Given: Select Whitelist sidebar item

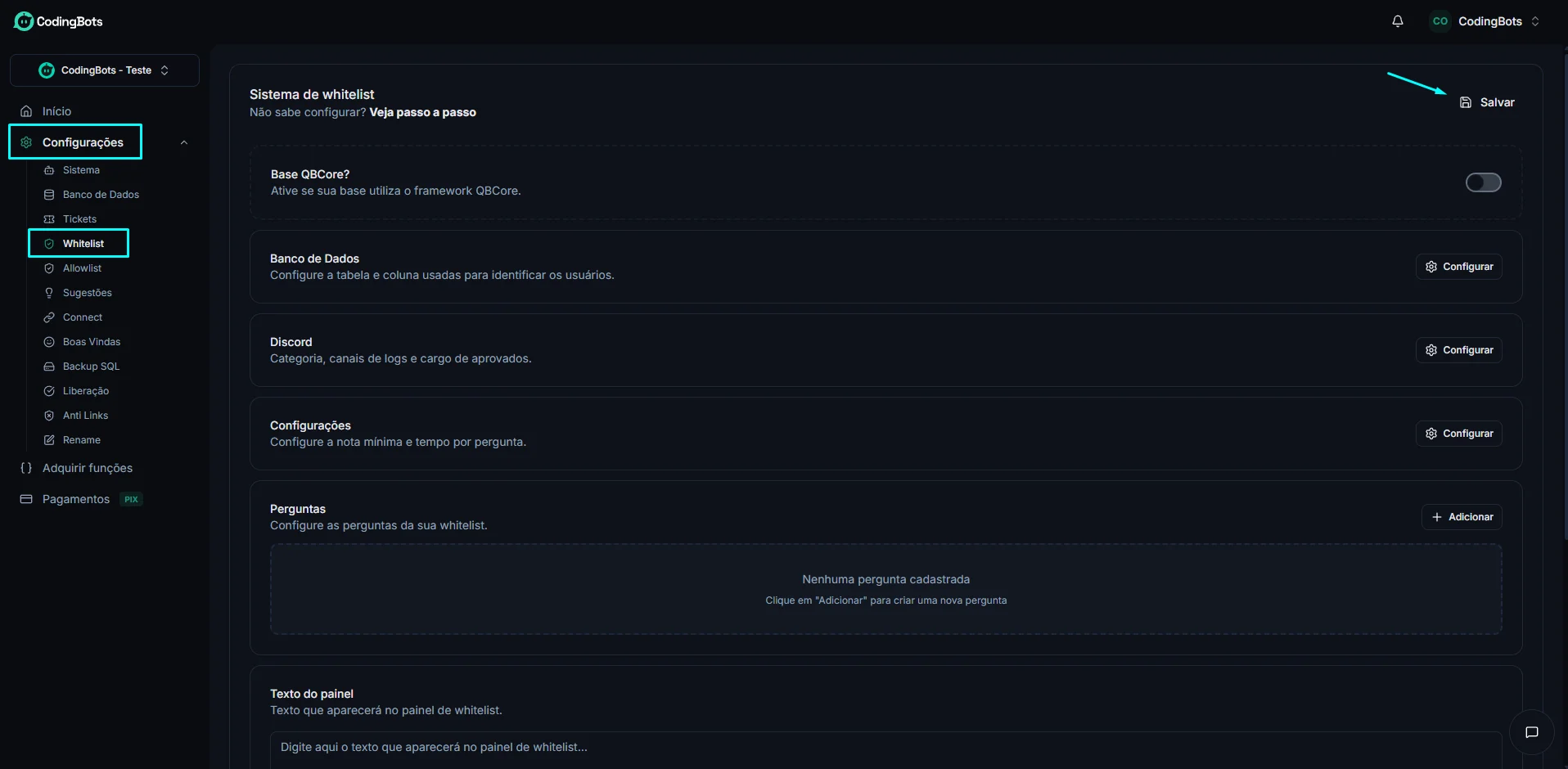Looking at the screenshot, I should (x=83, y=244).
